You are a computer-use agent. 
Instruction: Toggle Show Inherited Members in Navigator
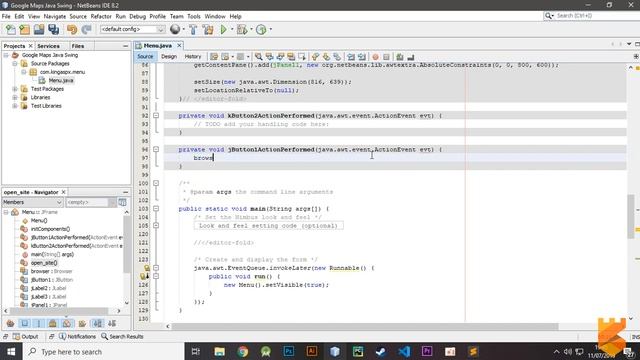pyautogui.click(x=11, y=323)
